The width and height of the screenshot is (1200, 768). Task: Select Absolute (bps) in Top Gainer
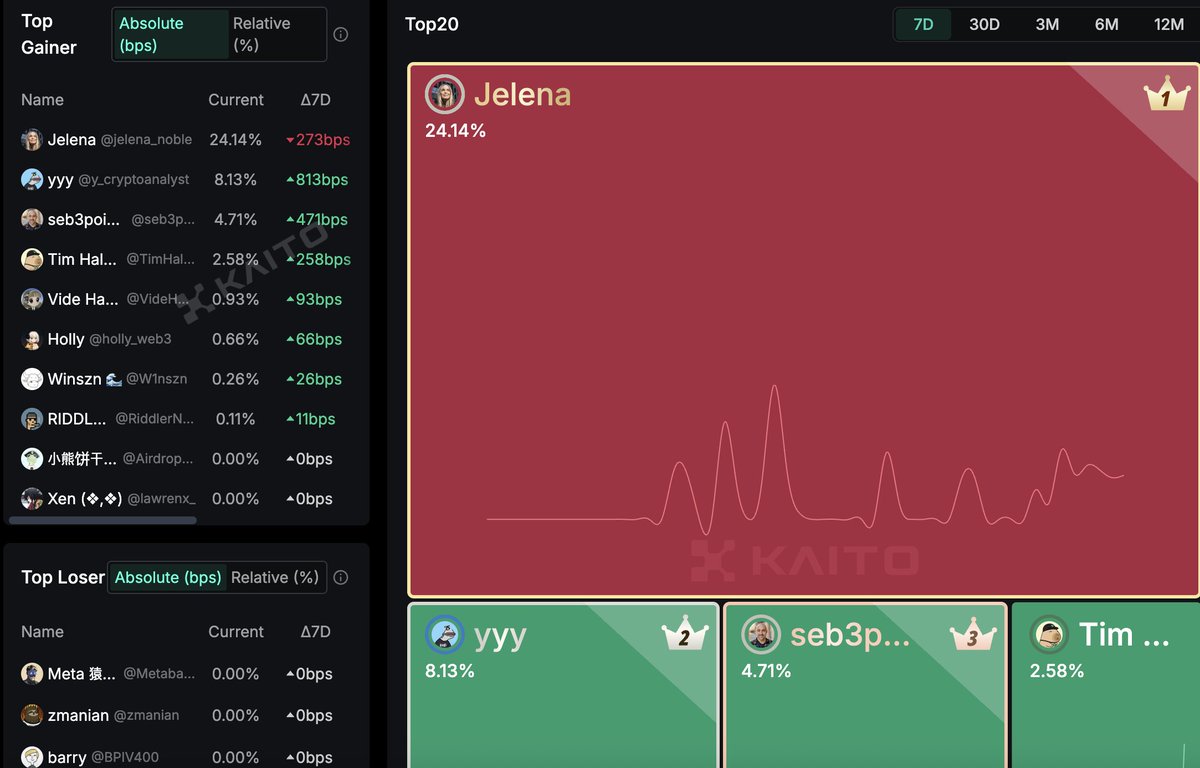[x=171, y=34]
